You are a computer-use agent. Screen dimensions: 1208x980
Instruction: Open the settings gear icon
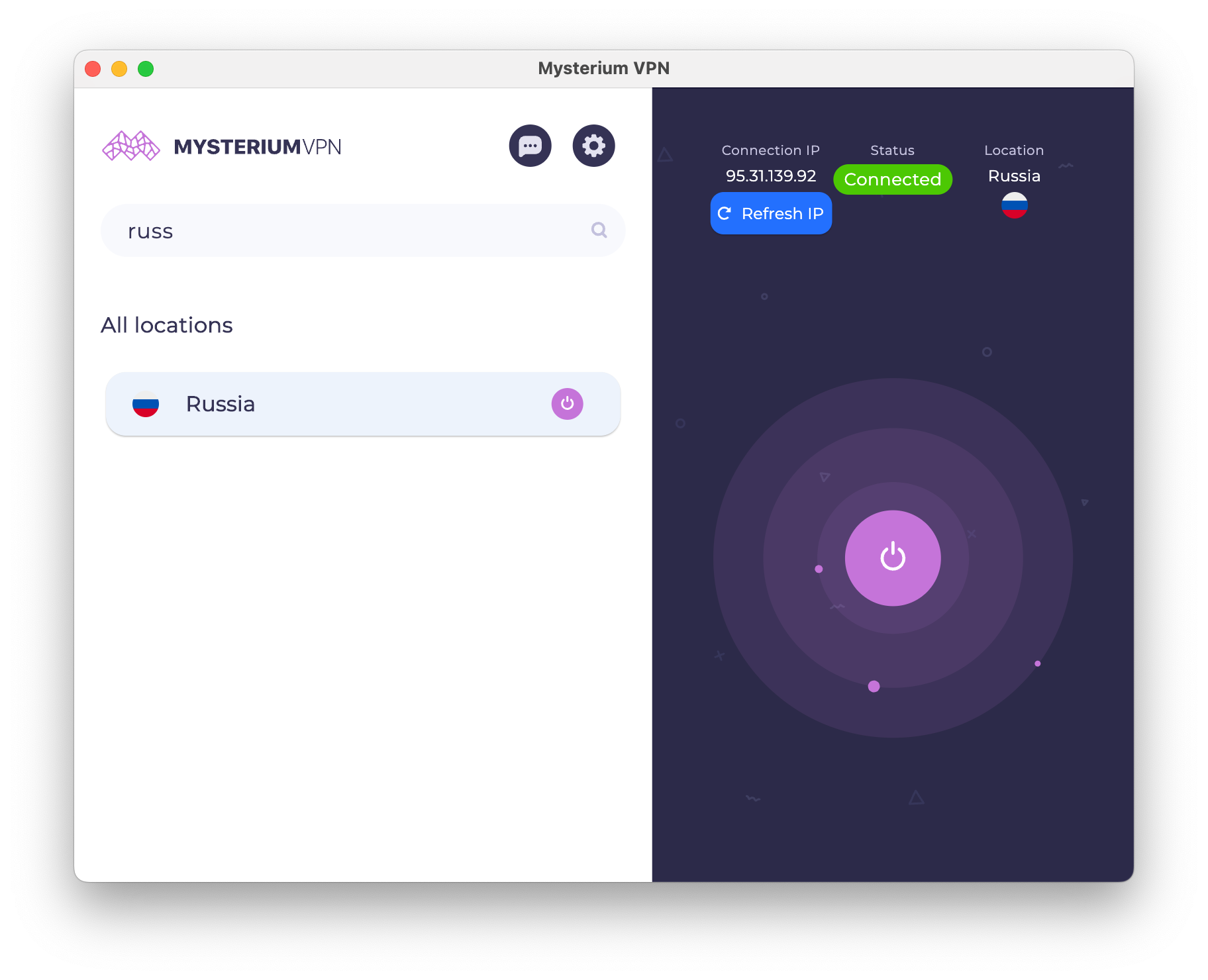[x=593, y=146]
